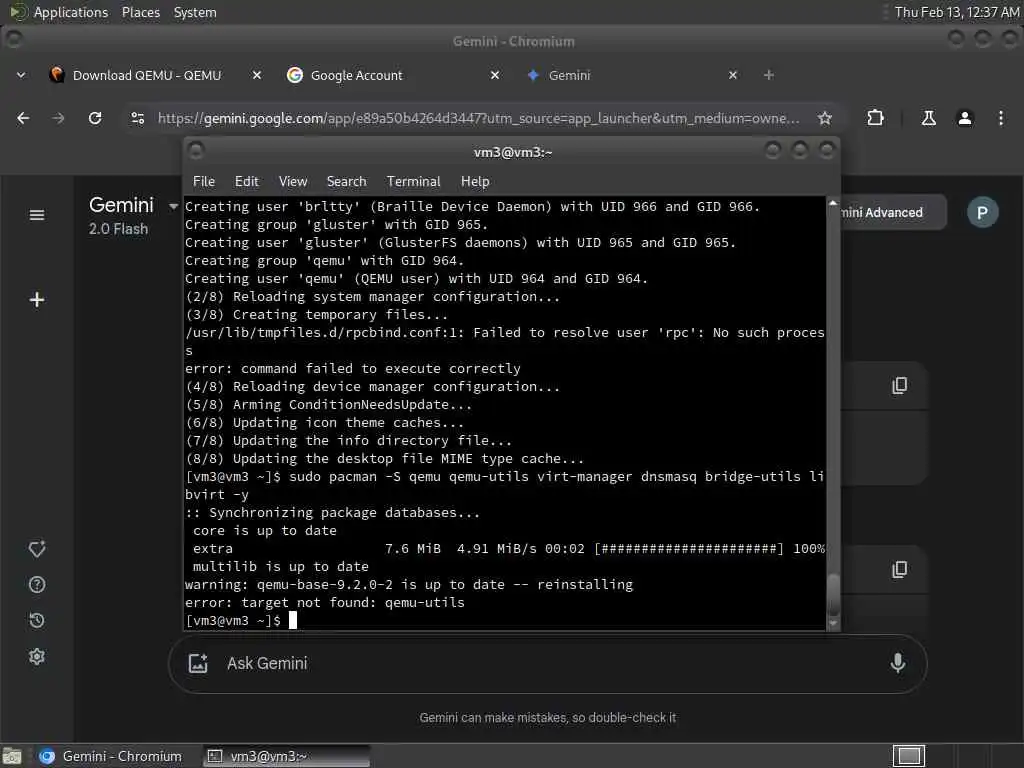Image resolution: width=1024 pixels, height=768 pixels.
Task: Open the Terminal menu
Action: click(x=413, y=182)
